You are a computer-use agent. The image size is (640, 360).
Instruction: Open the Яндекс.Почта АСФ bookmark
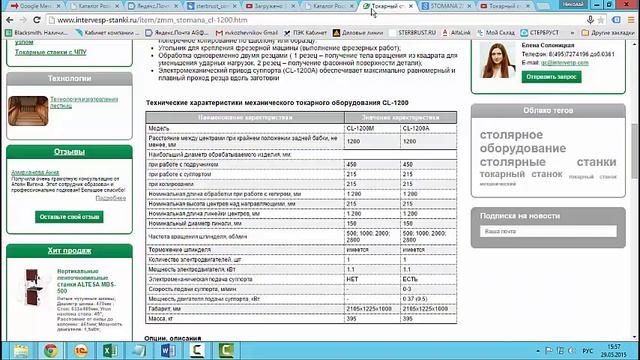[177, 33]
